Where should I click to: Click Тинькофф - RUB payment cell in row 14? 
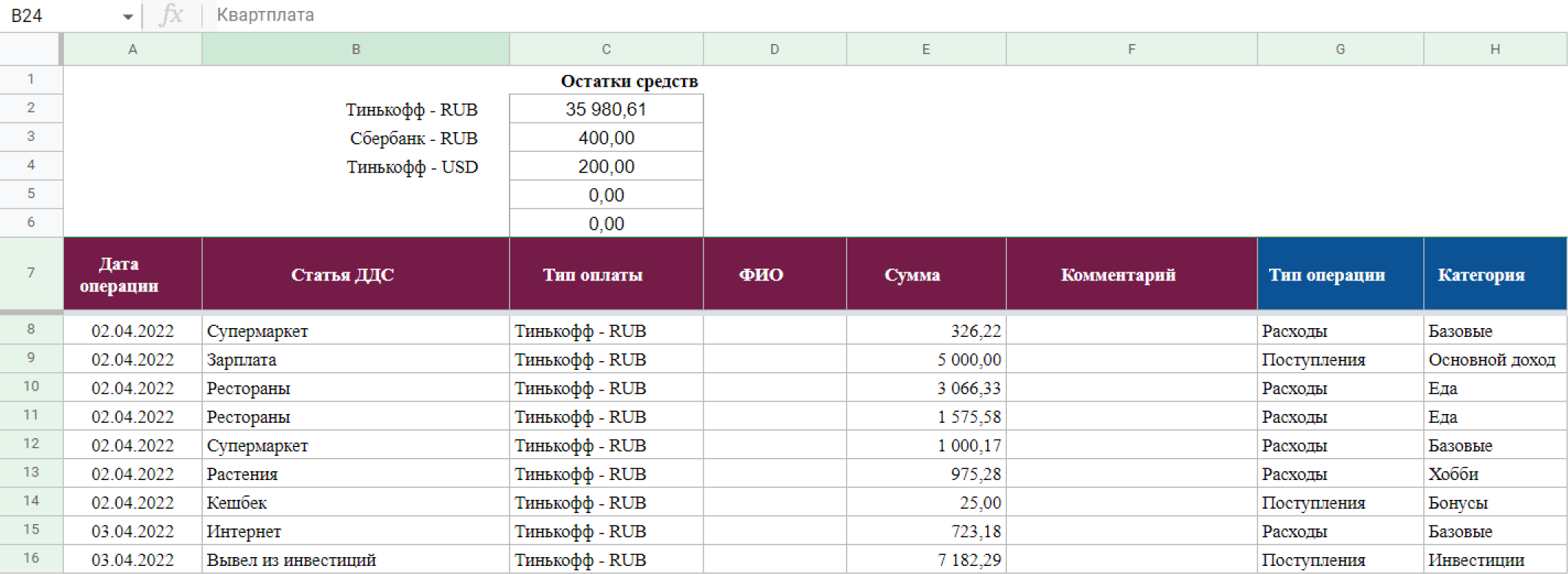[606, 502]
